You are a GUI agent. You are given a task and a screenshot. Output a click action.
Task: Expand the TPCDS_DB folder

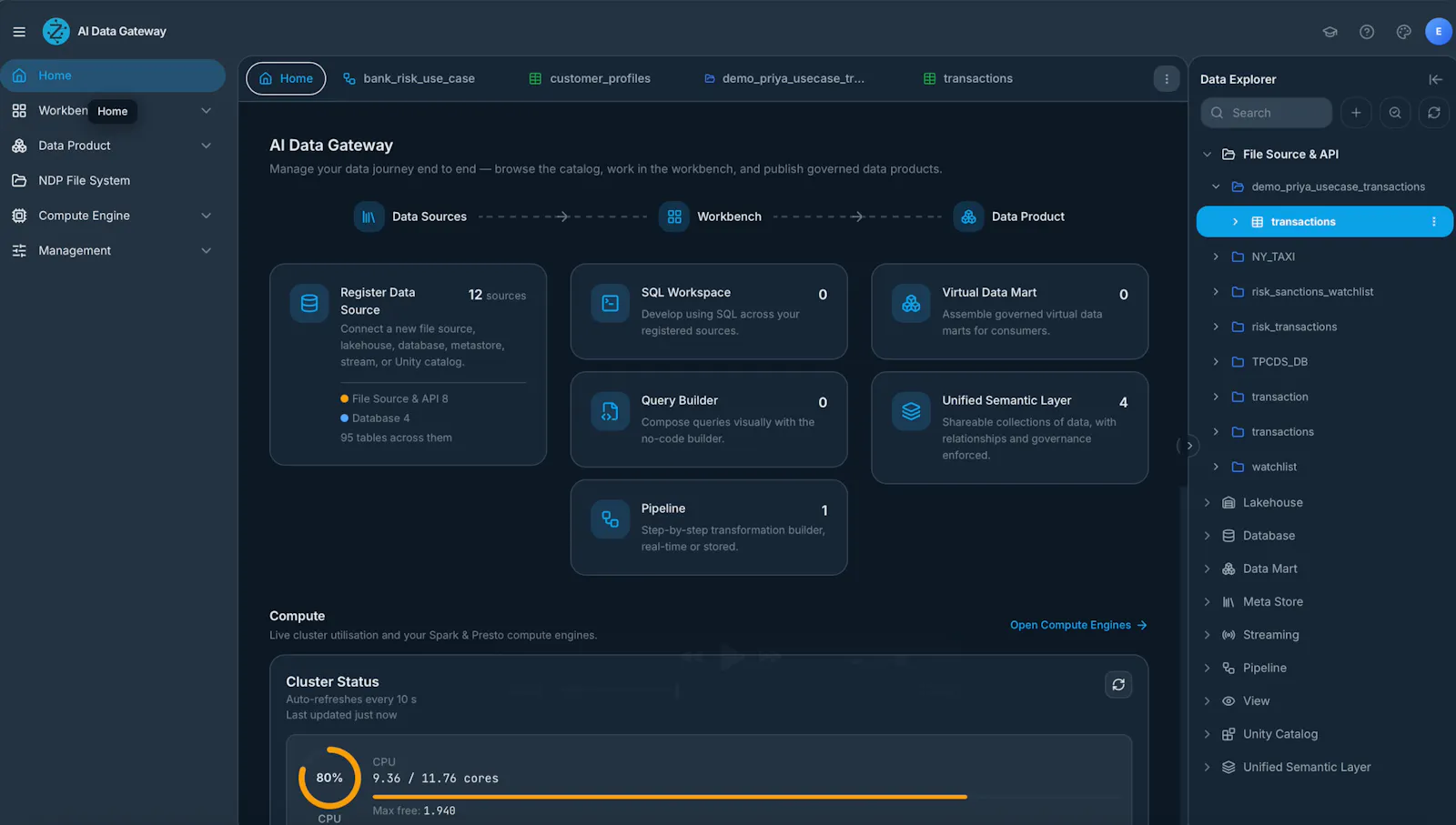click(x=1216, y=362)
